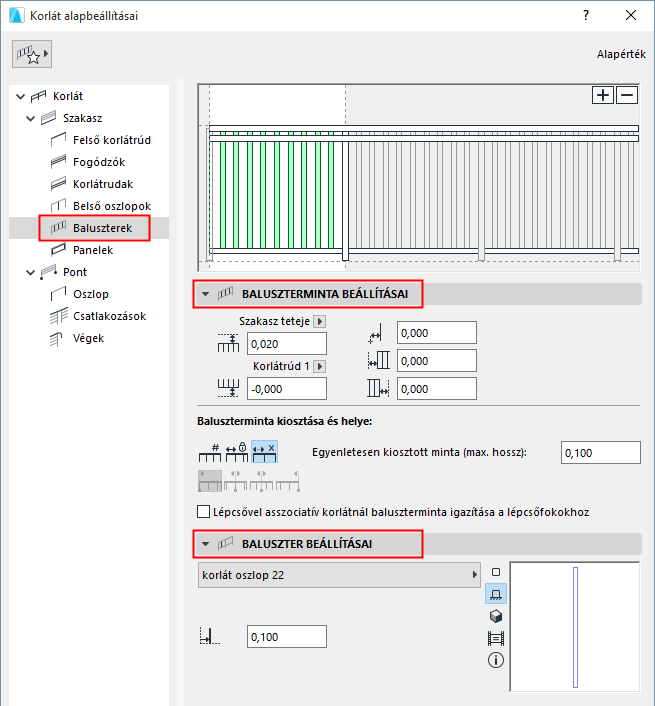Select Felső korlátrúd in the tree
Screen dimensions: 655x706
pos(112,140)
